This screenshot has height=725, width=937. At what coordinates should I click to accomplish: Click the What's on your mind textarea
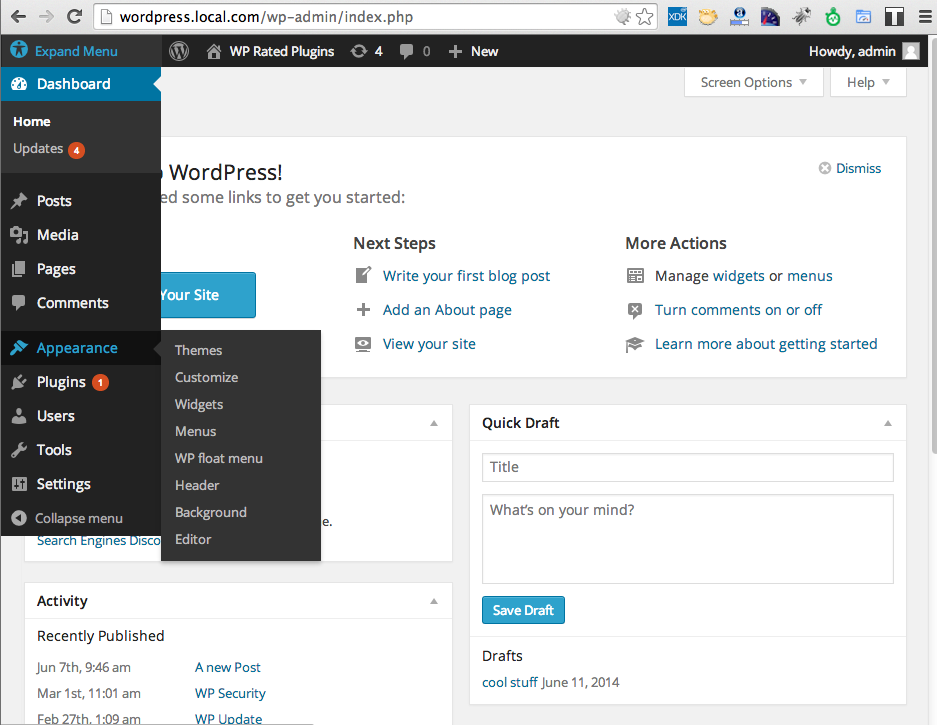688,539
